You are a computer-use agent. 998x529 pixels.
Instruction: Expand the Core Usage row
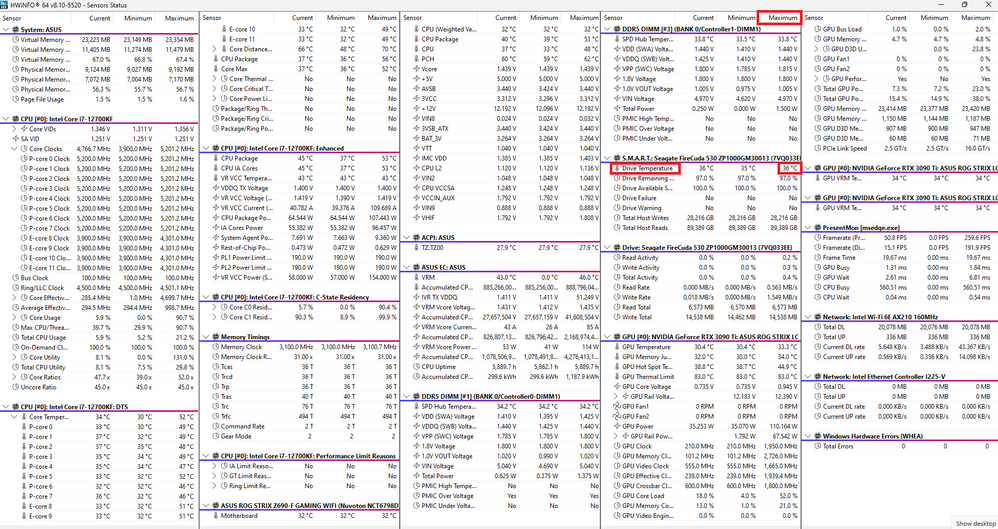[15, 317]
